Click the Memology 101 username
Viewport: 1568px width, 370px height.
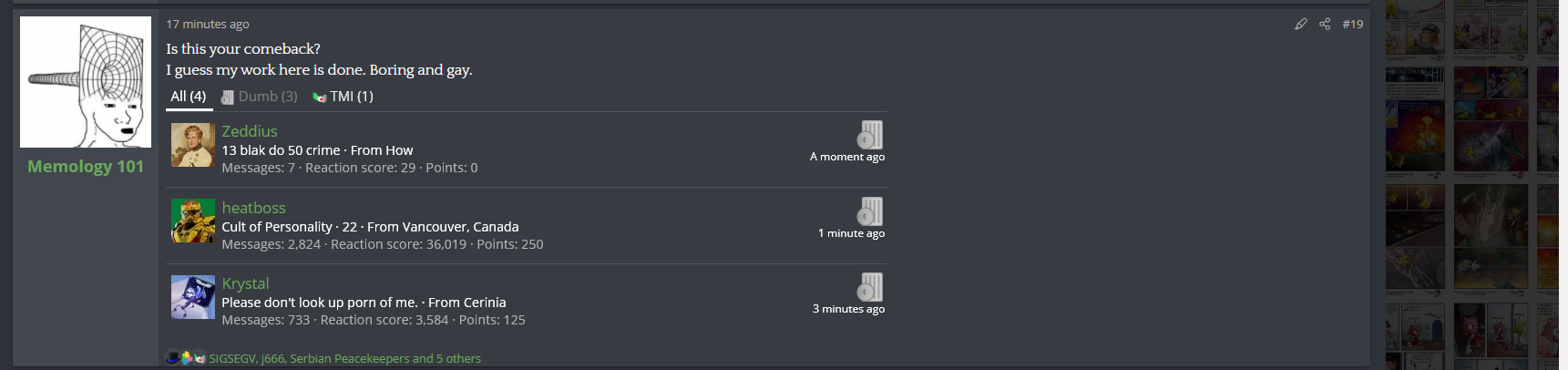click(86, 166)
